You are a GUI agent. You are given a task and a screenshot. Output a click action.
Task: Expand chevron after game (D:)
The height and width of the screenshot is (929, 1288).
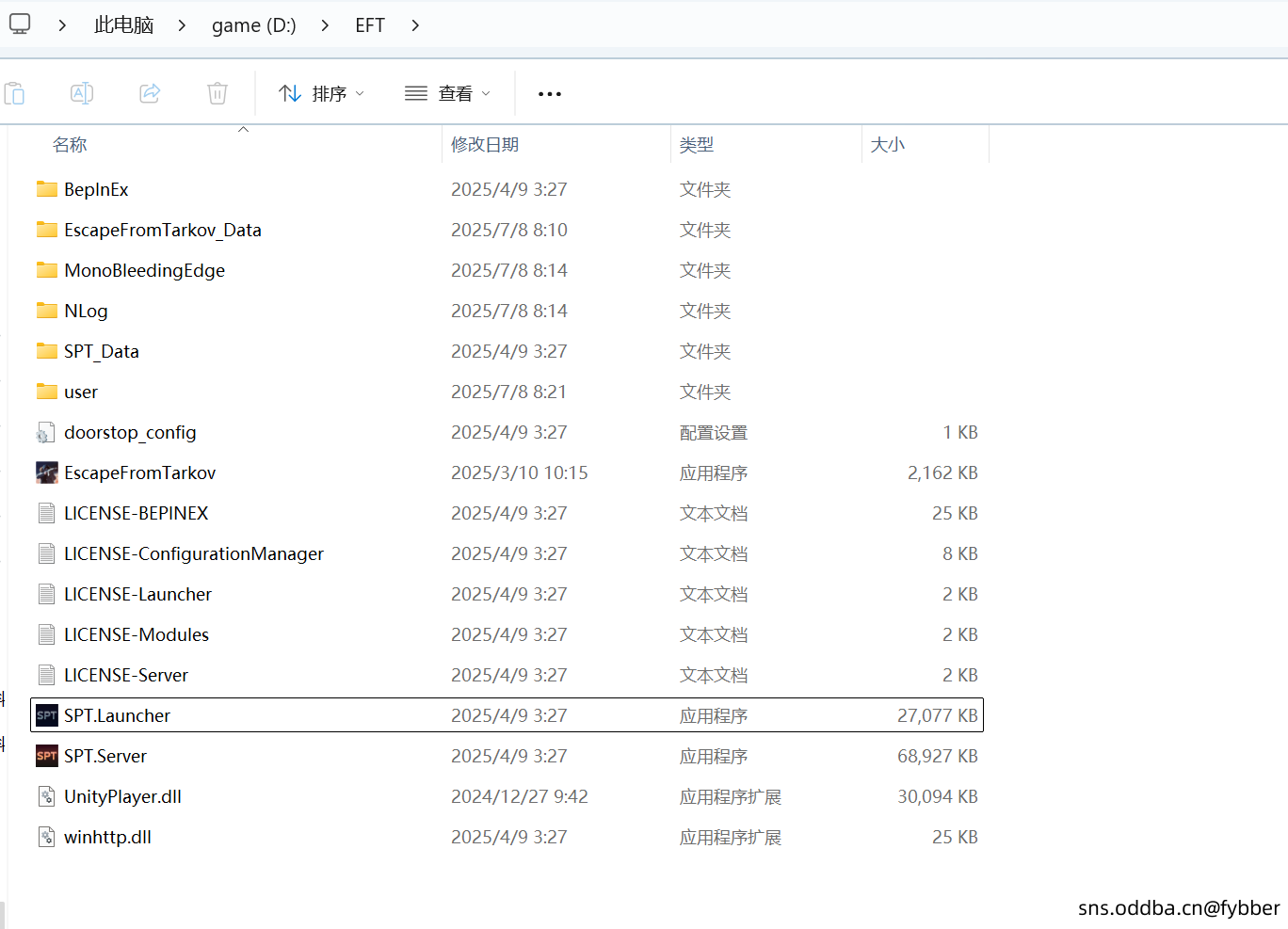tap(325, 25)
